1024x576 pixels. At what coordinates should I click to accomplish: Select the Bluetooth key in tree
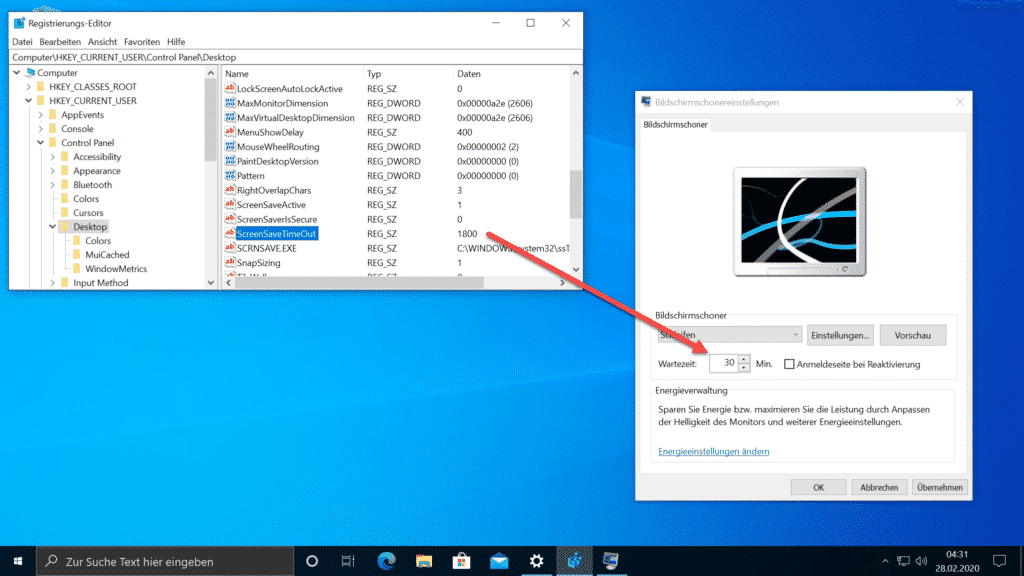(x=93, y=185)
